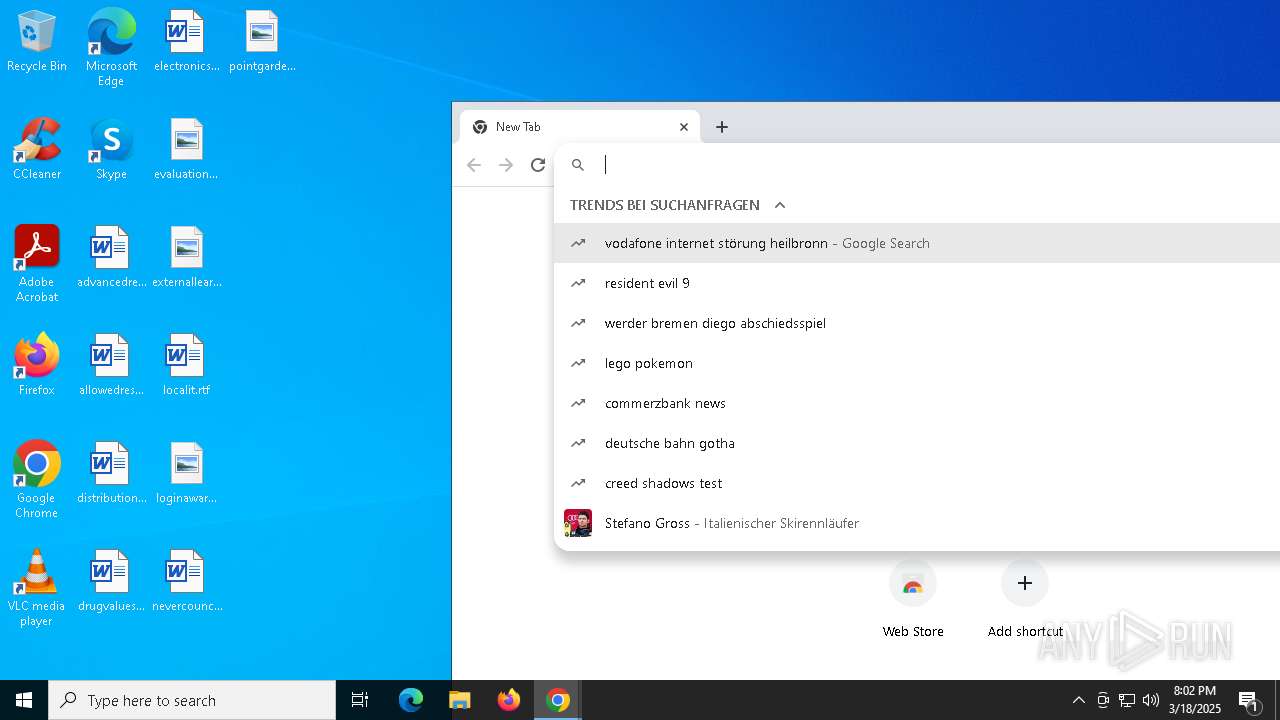The width and height of the screenshot is (1280, 720).
Task: Select the loginawar image file icon
Action: tap(186, 473)
